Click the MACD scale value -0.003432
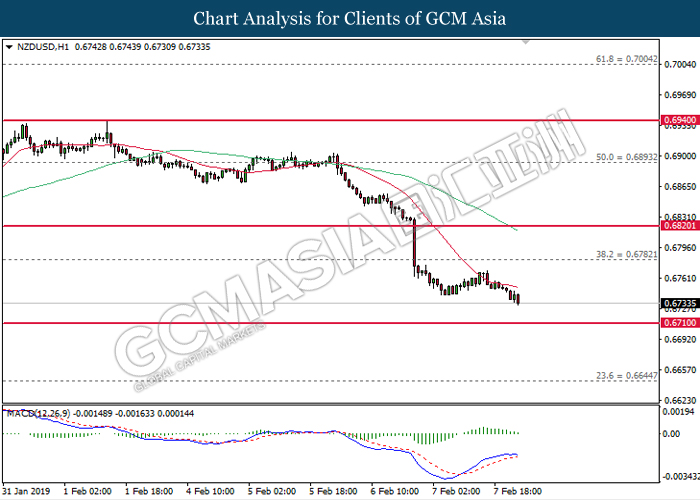700x500 pixels. [681, 477]
